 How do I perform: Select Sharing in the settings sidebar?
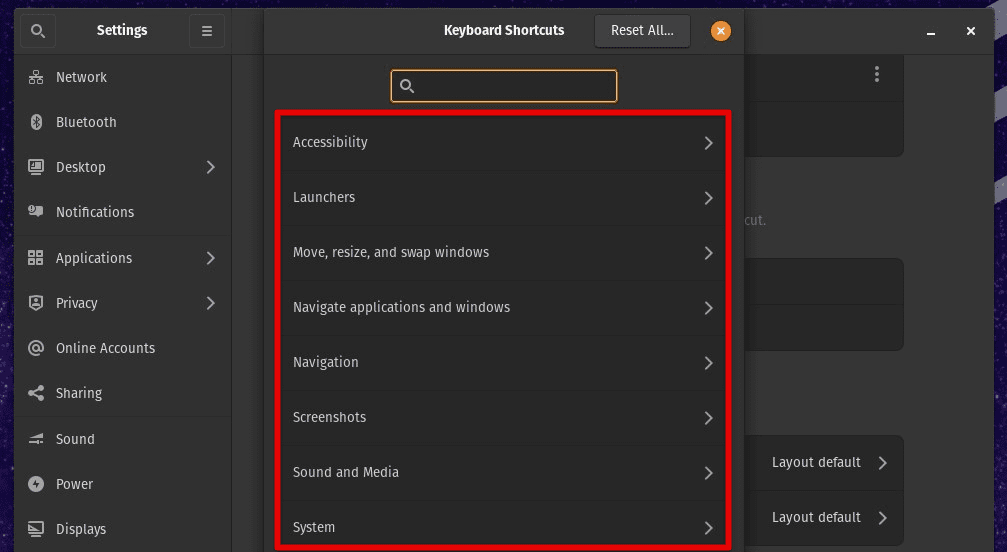[x=122, y=393]
